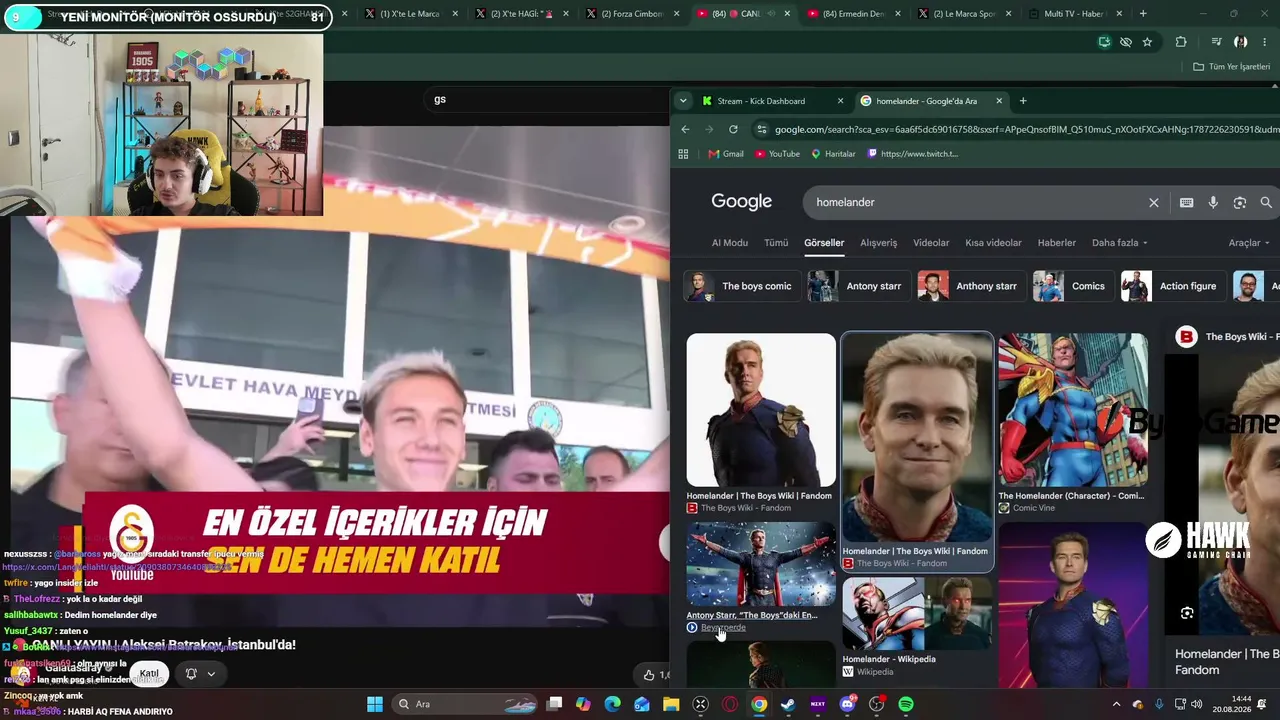Open new tab in the back browser window

1143,14
